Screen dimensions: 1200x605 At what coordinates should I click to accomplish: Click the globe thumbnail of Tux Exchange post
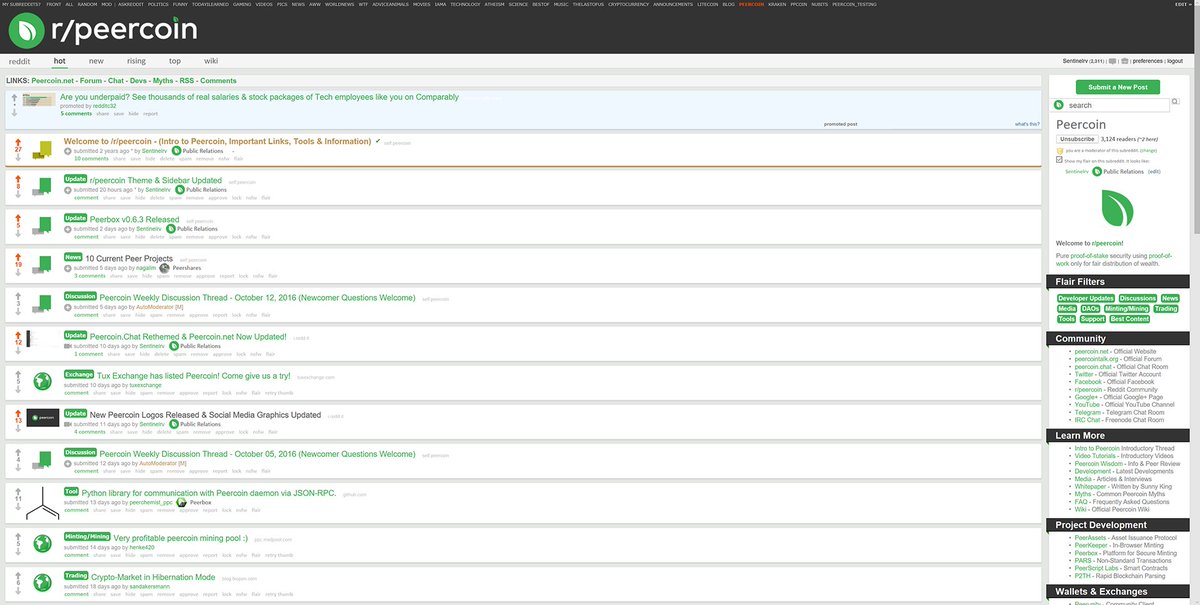[x=42, y=381]
